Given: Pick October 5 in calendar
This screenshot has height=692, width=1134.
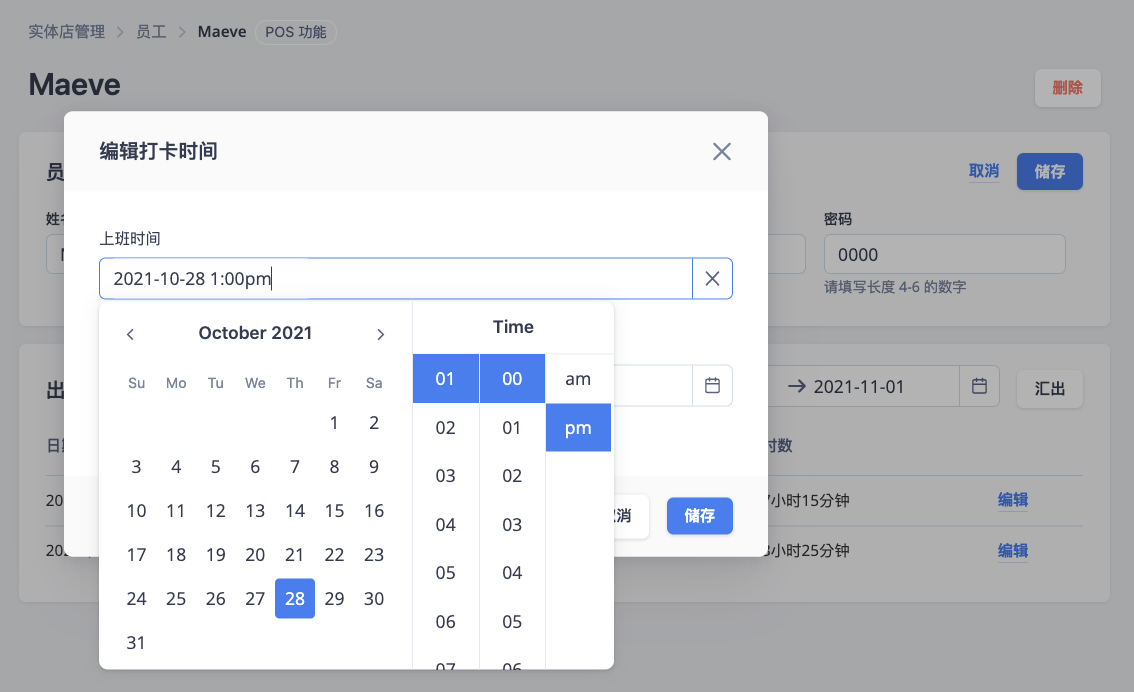Looking at the screenshot, I should click(216, 466).
